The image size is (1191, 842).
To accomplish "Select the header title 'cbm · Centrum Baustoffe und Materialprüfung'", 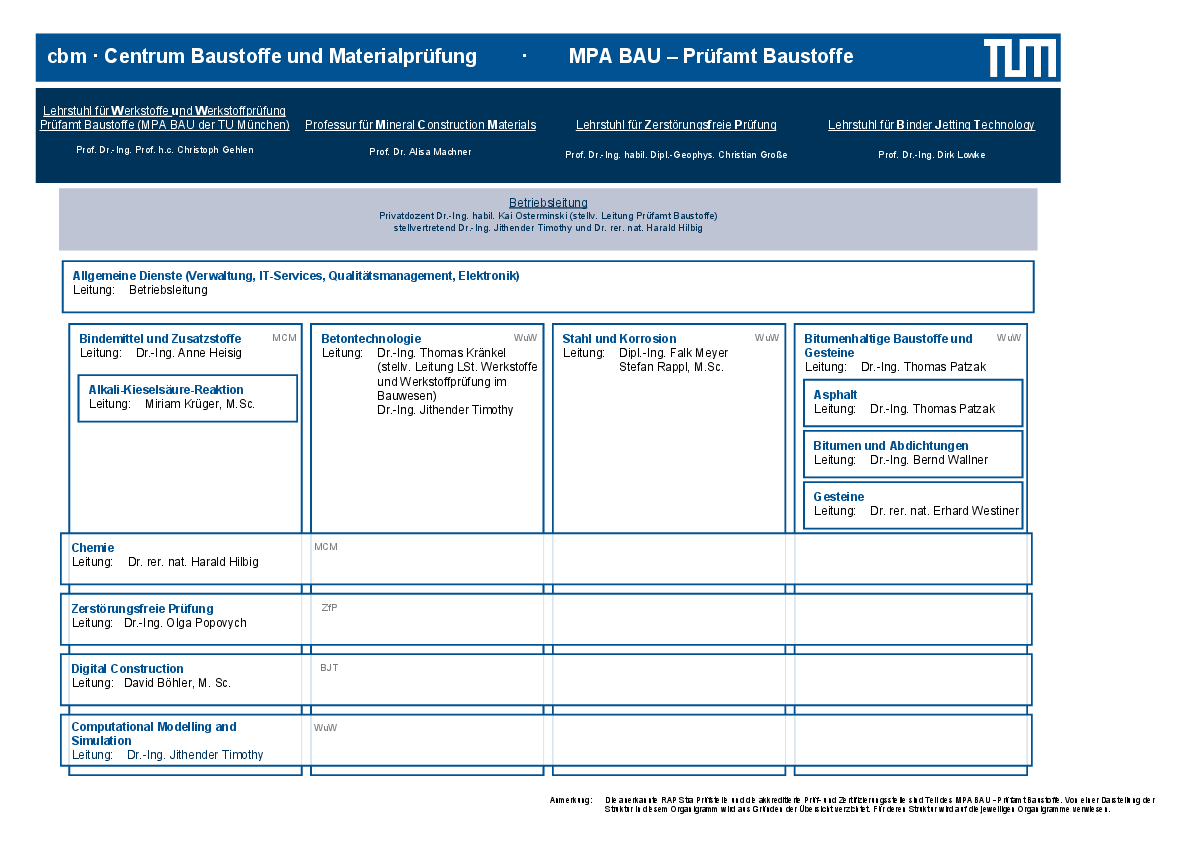I will [x=262, y=56].
